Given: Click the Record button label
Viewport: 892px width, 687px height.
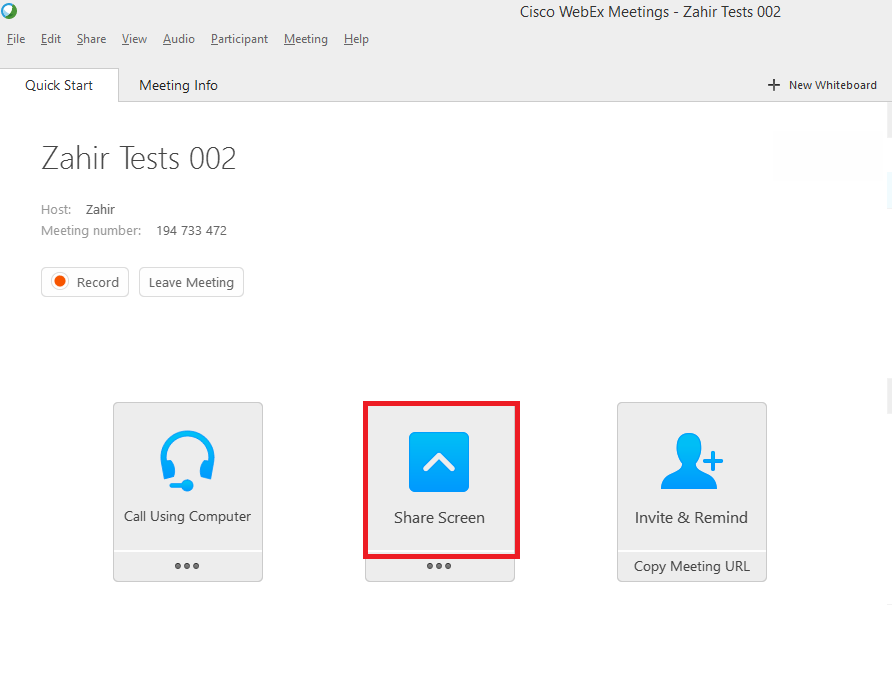Looking at the screenshot, I should 98,282.
